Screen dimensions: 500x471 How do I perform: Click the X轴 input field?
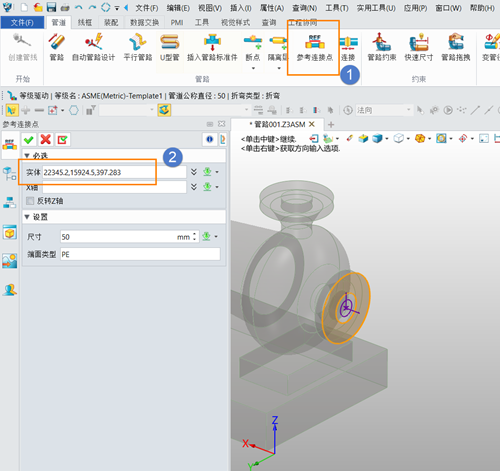point(114,187)
